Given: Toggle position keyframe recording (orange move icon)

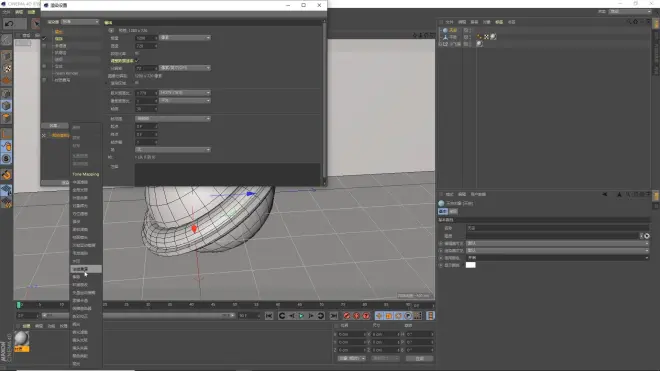Looking at the screenshot, I should point(379,316).
